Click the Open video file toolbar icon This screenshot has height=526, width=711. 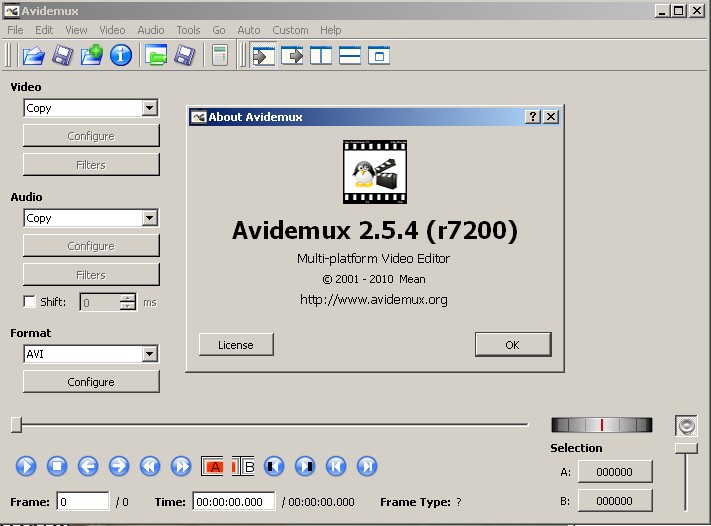coord(34,55)
